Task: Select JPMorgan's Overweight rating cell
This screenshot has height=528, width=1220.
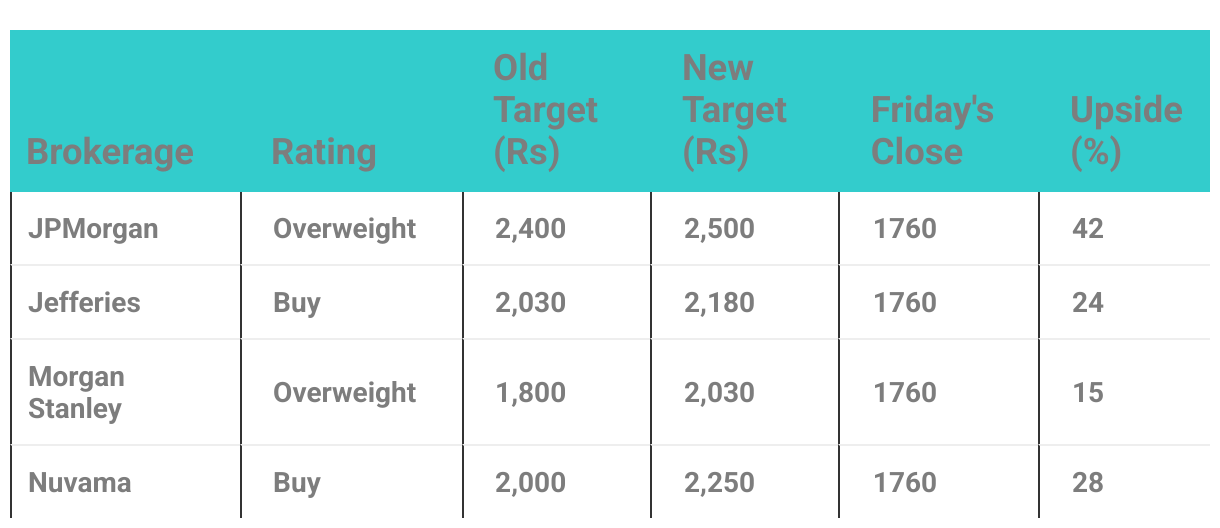Action: (x=345, y=228)
